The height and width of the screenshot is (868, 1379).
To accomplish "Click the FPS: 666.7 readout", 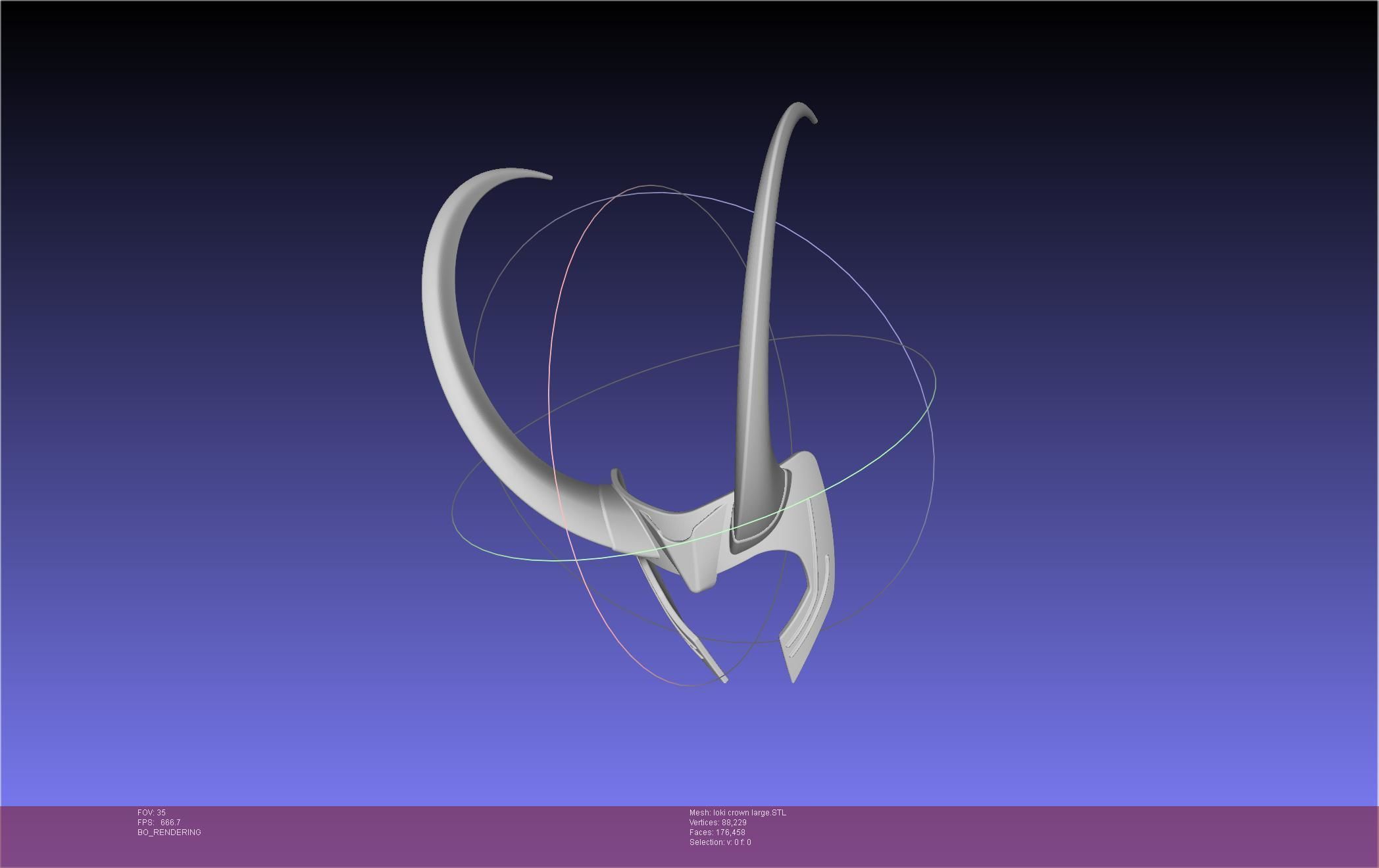I will 159,823.
